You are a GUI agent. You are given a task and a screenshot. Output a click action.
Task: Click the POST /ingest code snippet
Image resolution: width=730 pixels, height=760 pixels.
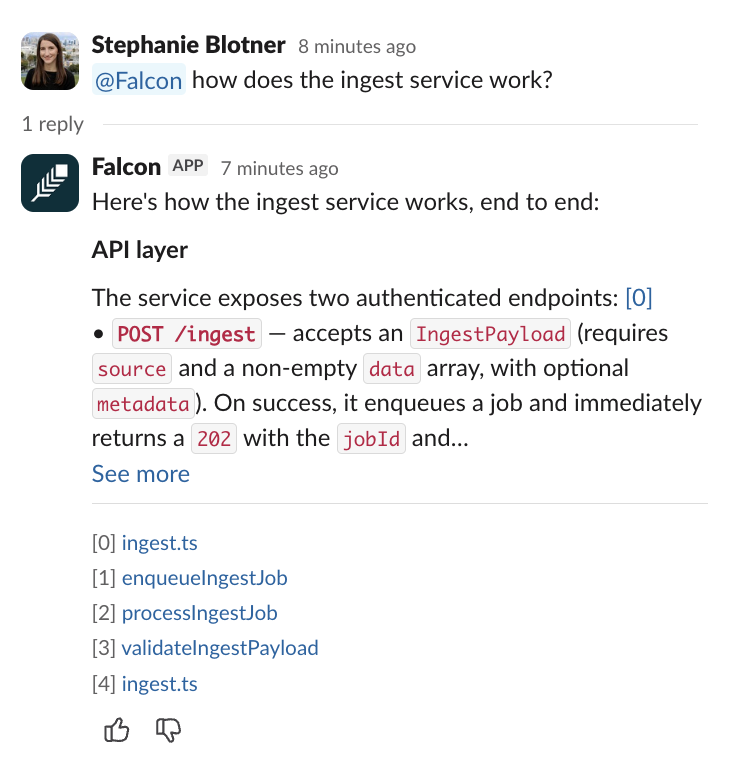click(187, 333)
